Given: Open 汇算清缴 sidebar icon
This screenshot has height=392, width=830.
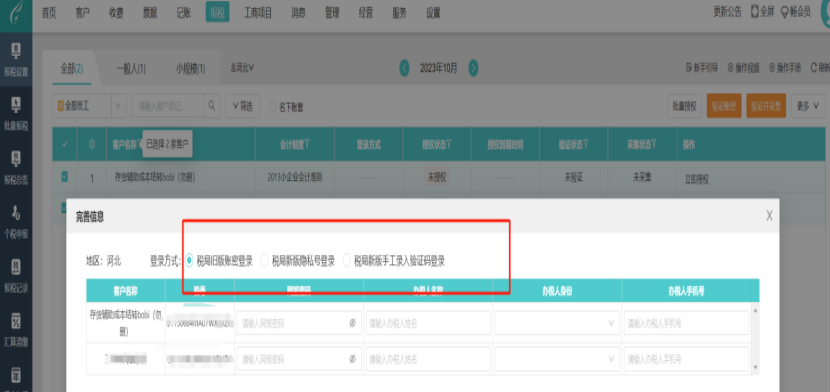Looking at the screenshot, I should coord(16,329).
